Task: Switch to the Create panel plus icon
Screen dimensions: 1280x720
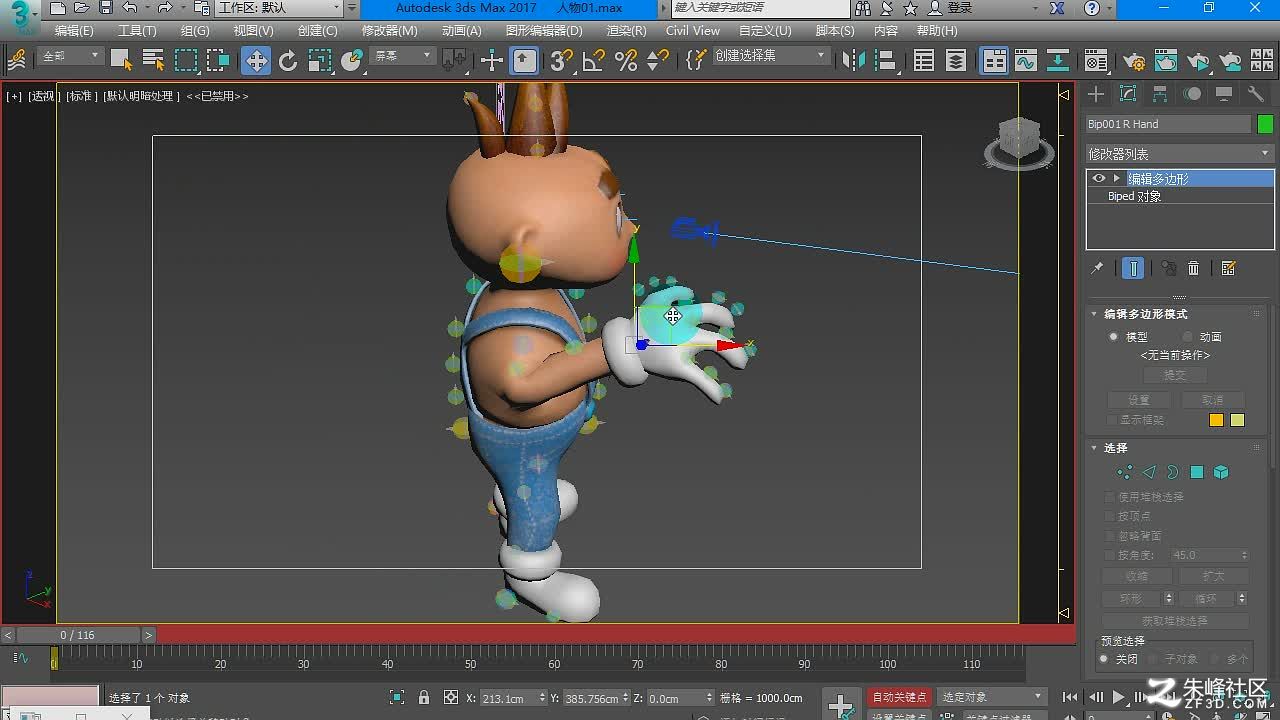Action: [x=1096, y=94]
